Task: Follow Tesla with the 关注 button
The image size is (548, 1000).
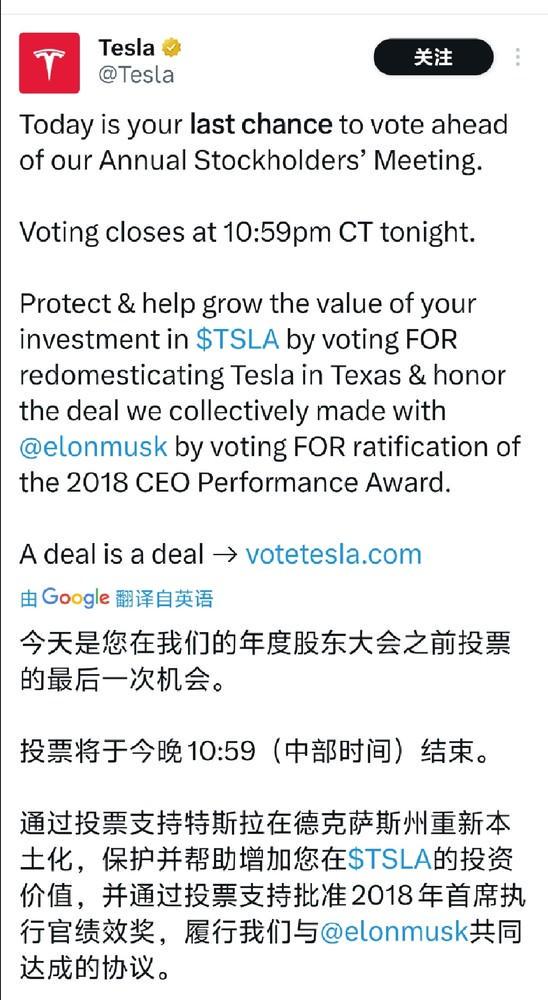Action: (434, 57)
